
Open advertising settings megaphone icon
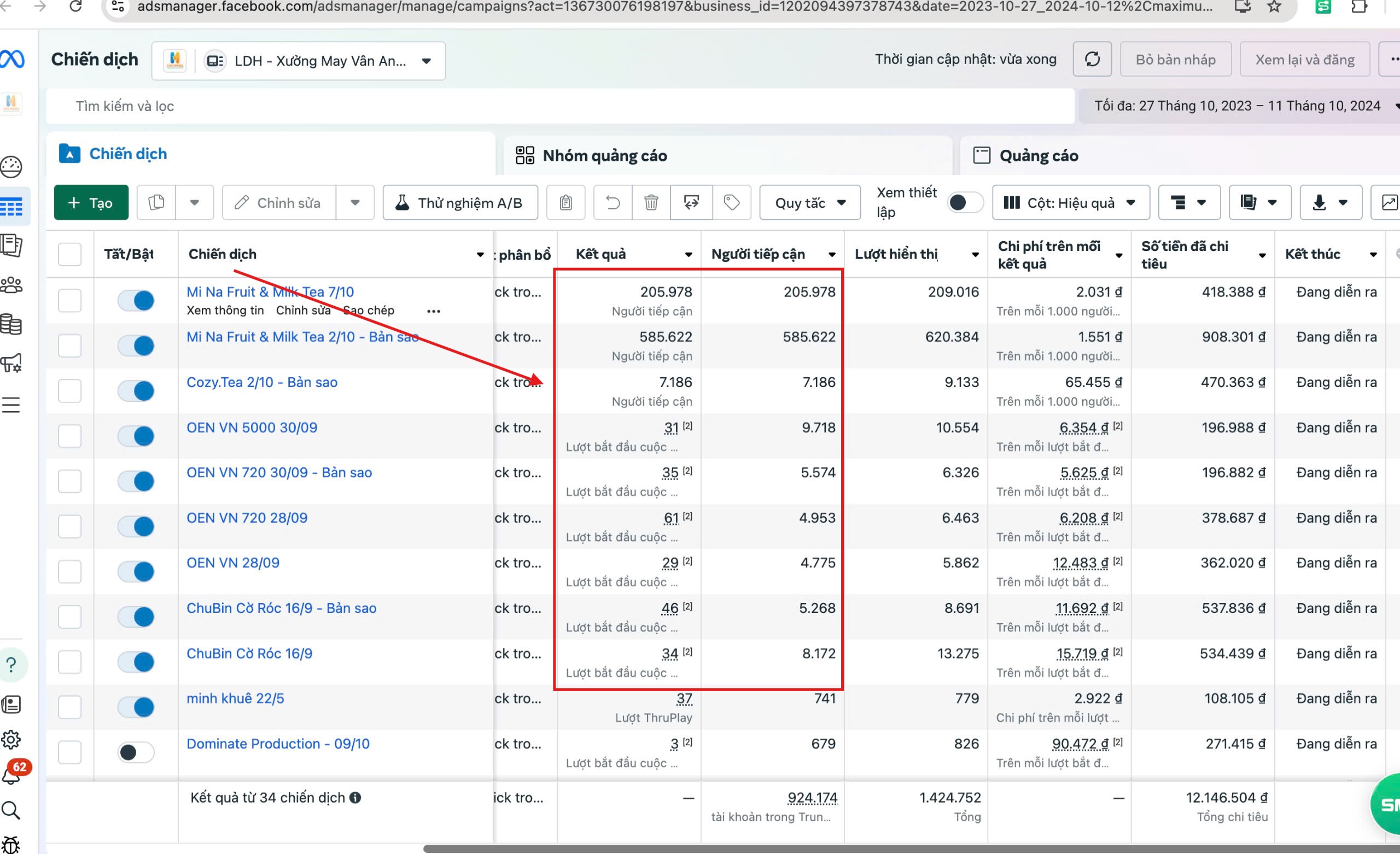coord(11,363)
